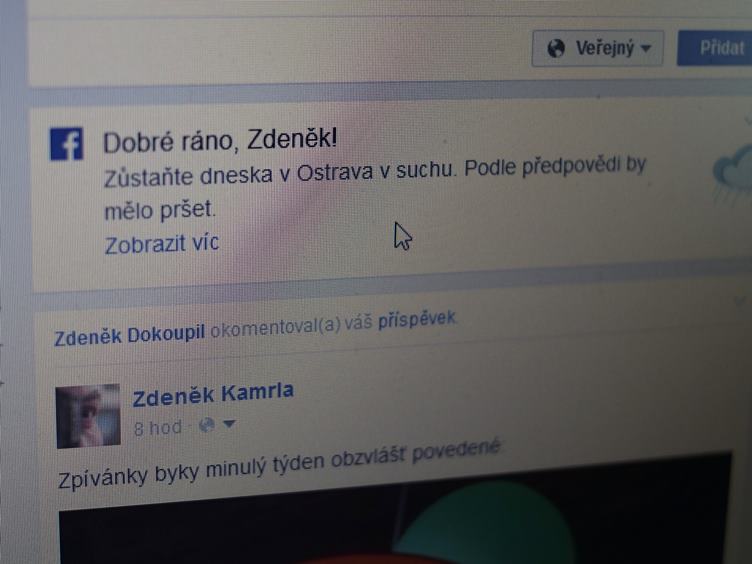Click the globe privacy icon under Zdeněk Kamrla
This screenshot has height=564, width=752.
pyautogui.click(x=207, y=425)
